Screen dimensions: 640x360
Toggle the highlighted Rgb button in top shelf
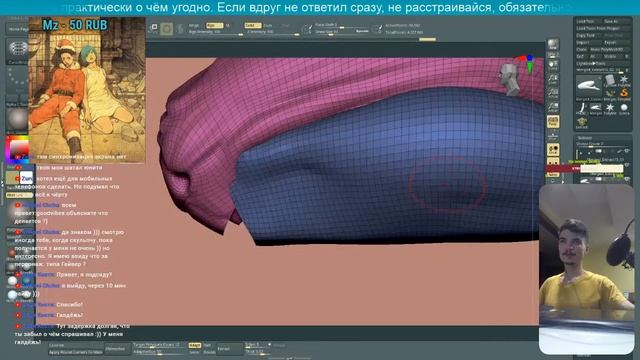tap(214, 25)
